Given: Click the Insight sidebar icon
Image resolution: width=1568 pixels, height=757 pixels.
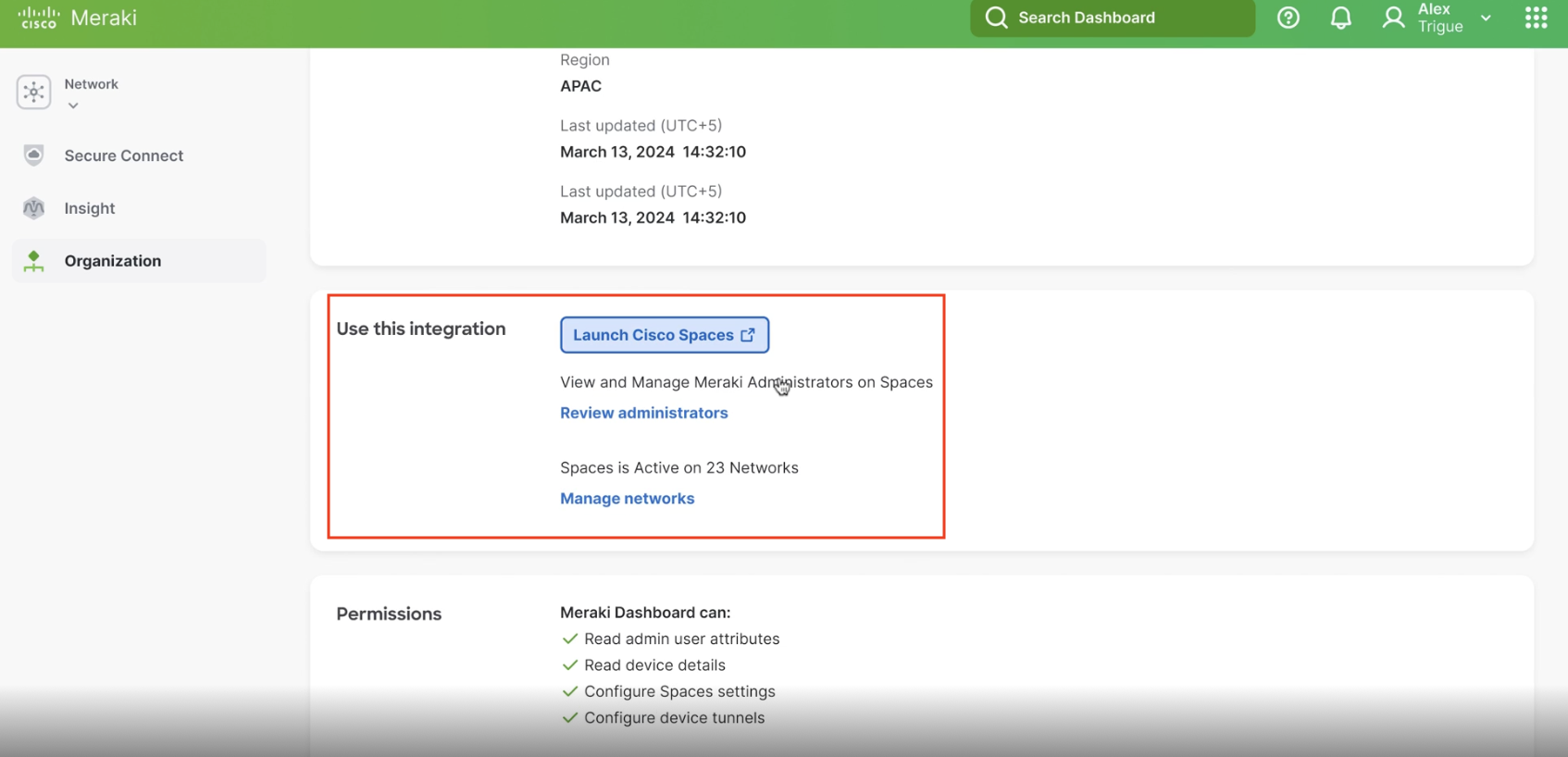Looking at the screenshot, I should 34,208.
